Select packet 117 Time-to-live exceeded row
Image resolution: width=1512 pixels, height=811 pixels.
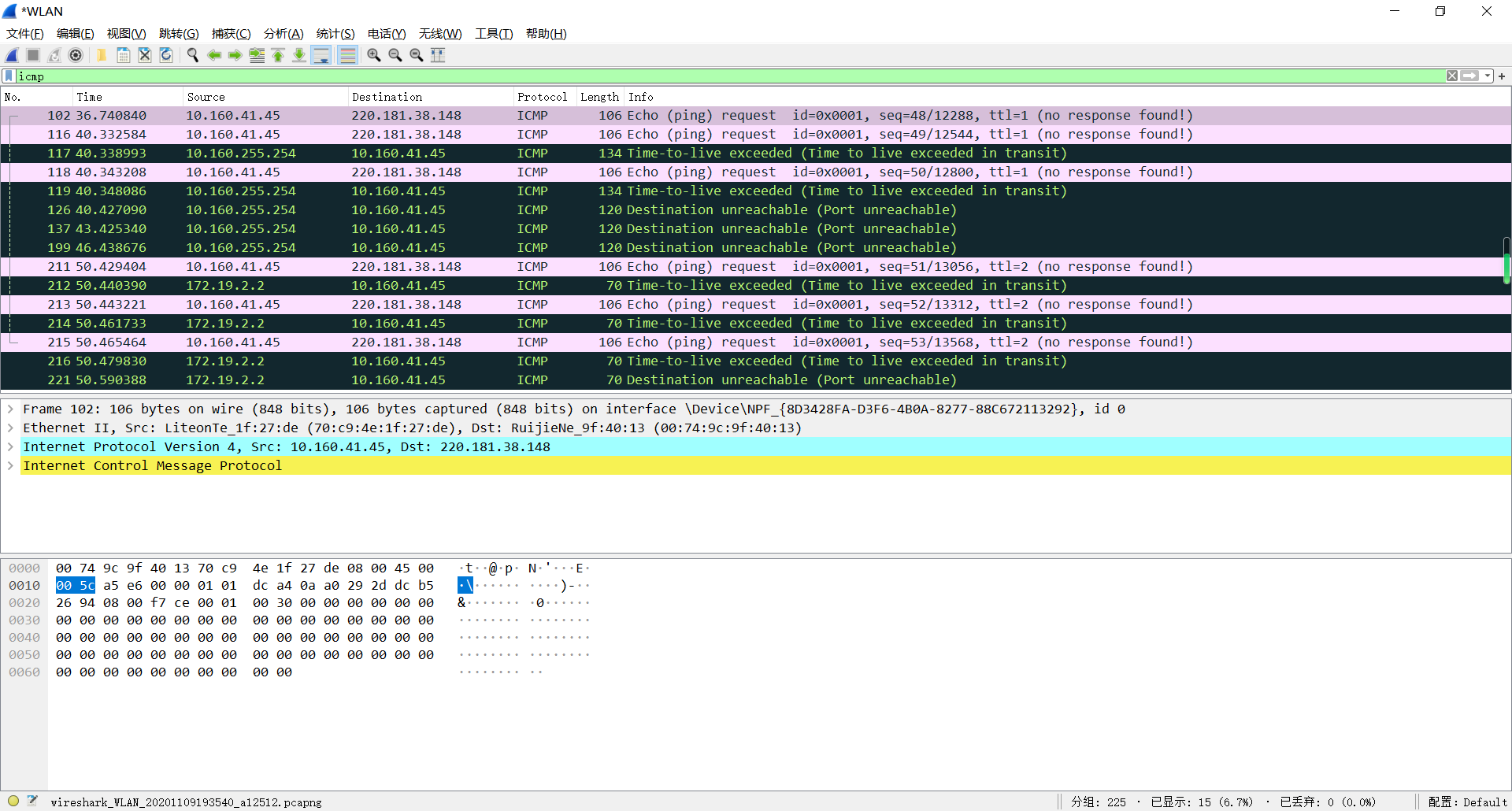(x=756, y=154)
